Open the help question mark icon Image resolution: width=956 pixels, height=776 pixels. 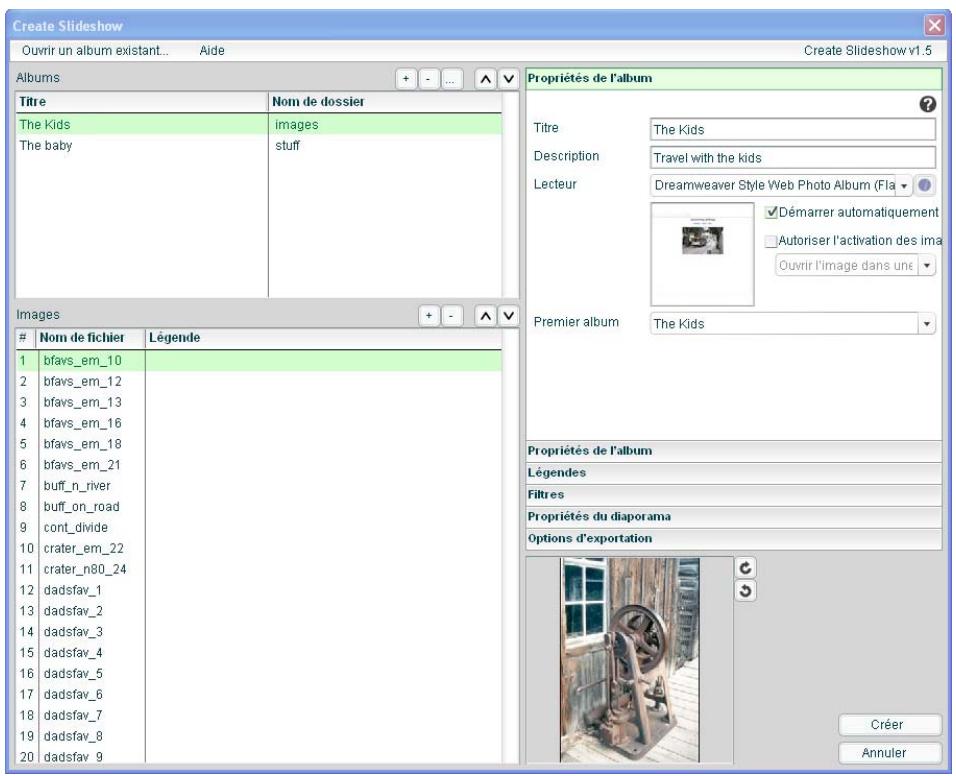click(x=927, y=104)
